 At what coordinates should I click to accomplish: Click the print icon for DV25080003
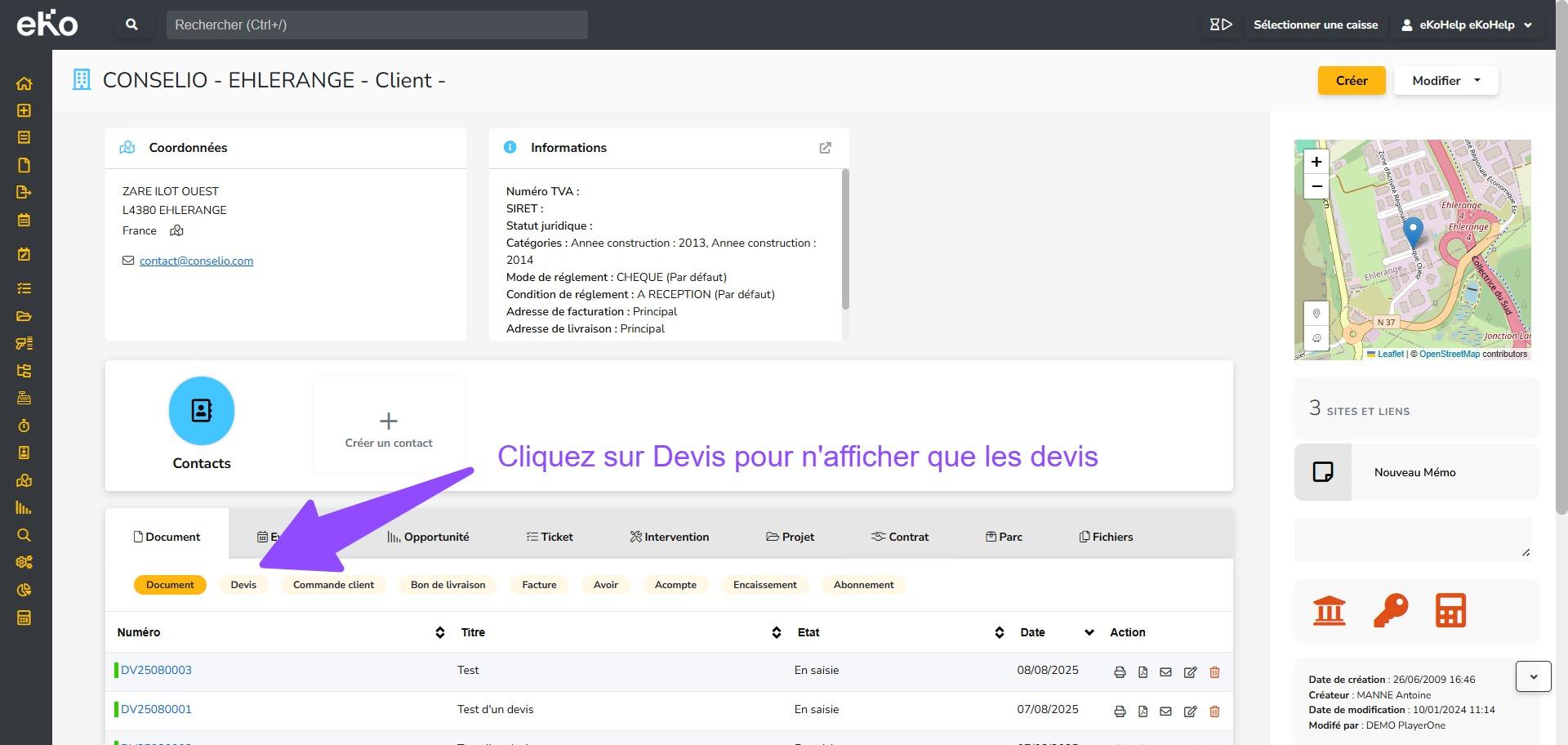point(1120,671)
